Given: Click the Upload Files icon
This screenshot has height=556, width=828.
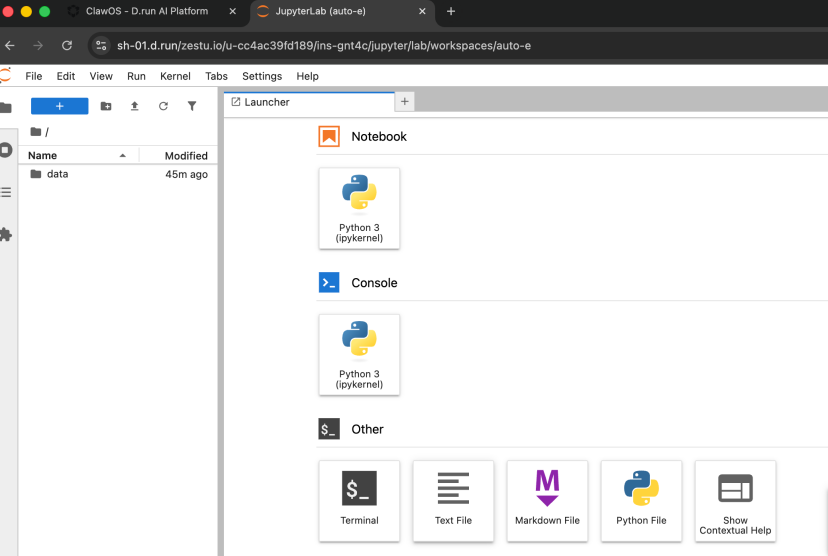Looking at the screenshot, I should 134,106.
